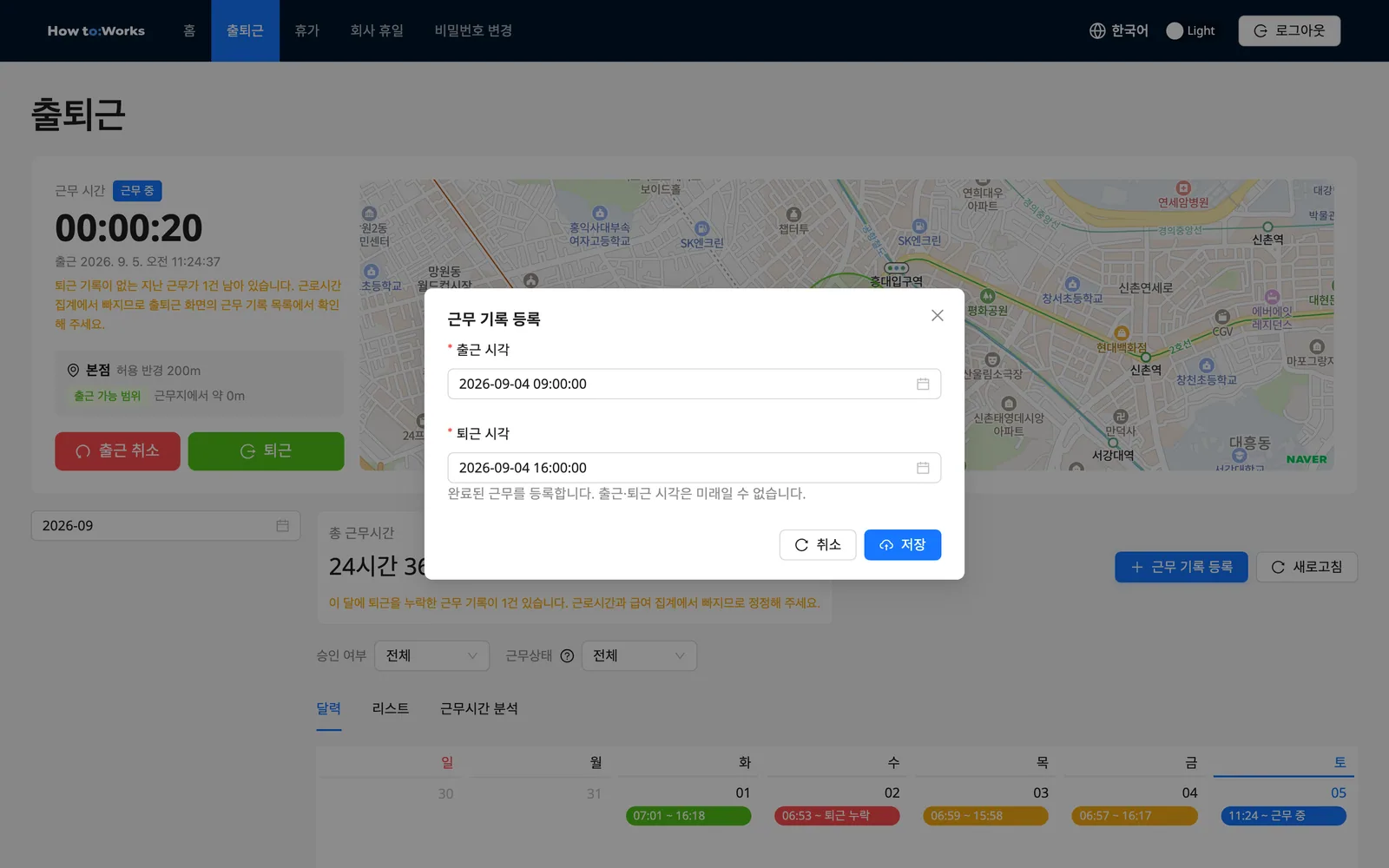Click the 근무 기록 등록 button
Screen dimensions: 1389x868
point(1181,567)
